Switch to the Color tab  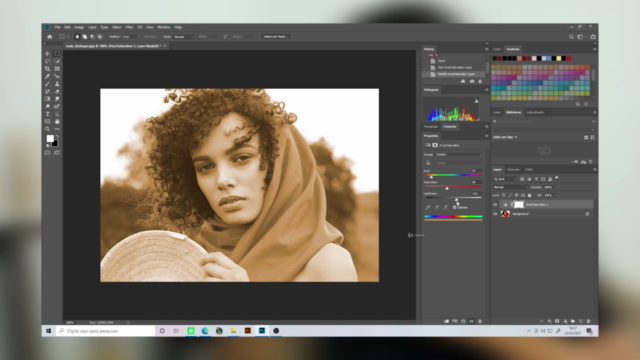[497, 49]
